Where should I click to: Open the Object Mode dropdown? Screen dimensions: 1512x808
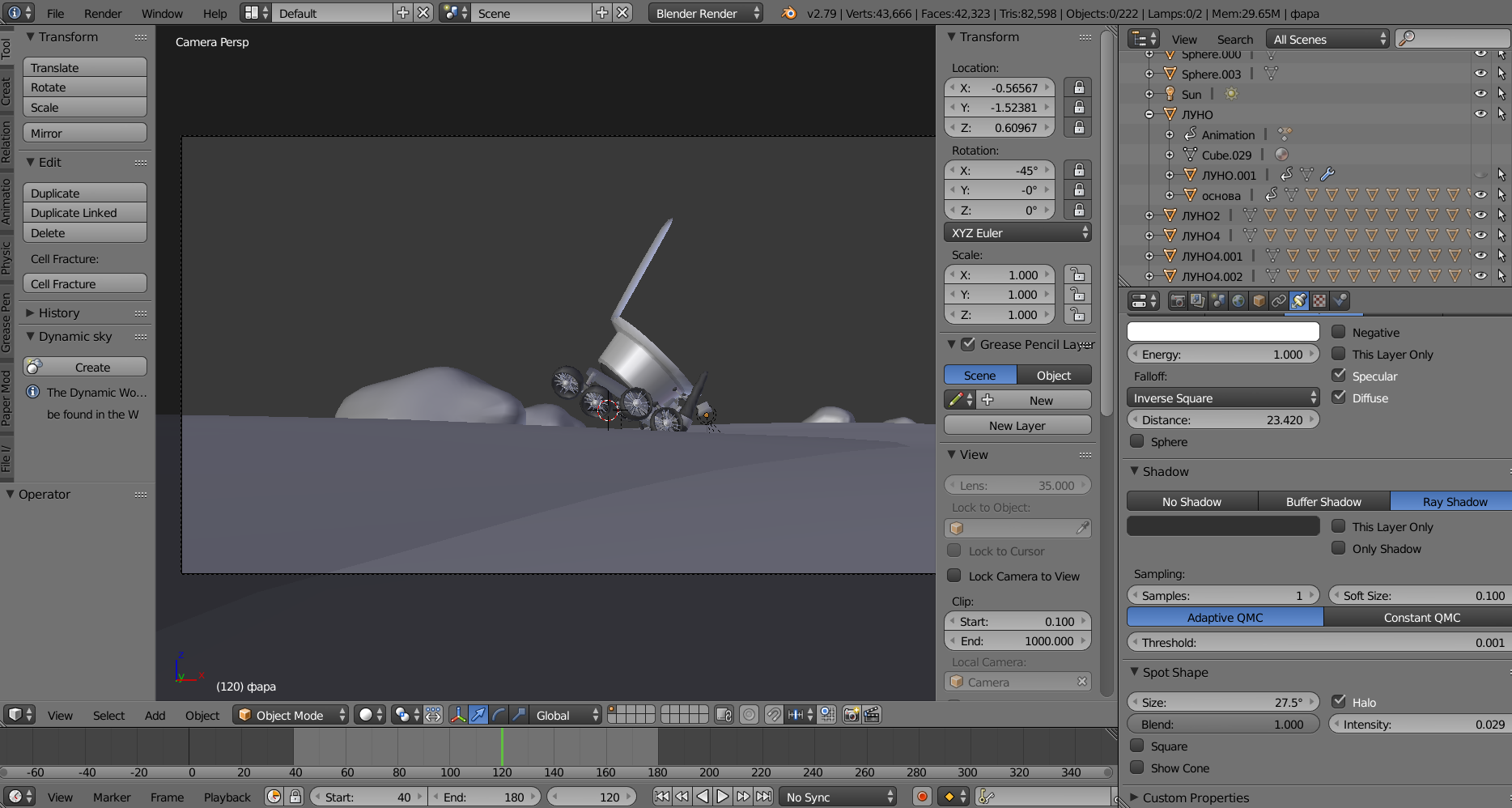coord(291,715)
